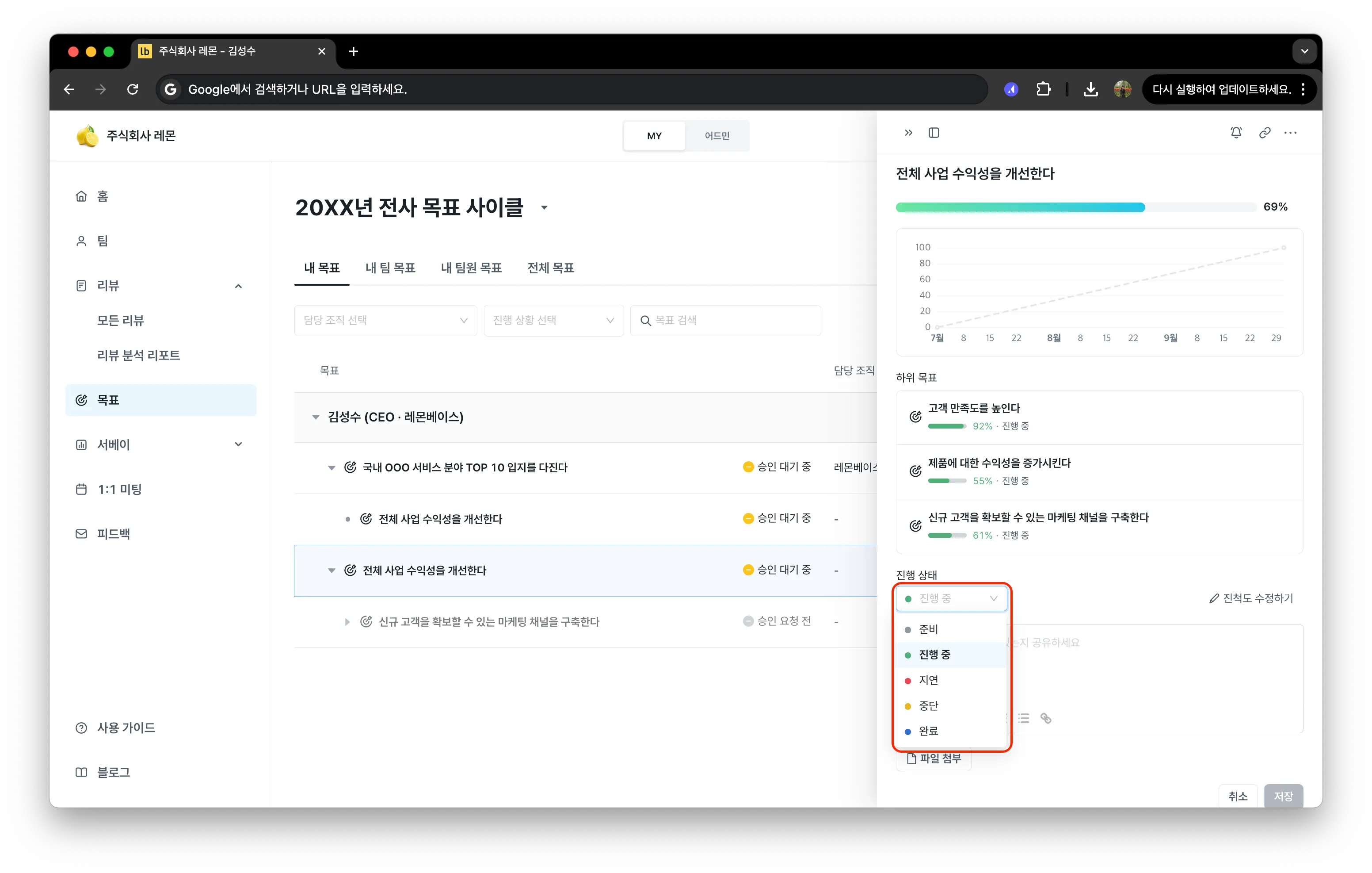1372x873 pixels.
Task: Go back with the browser back arrow
Action: 69,89
